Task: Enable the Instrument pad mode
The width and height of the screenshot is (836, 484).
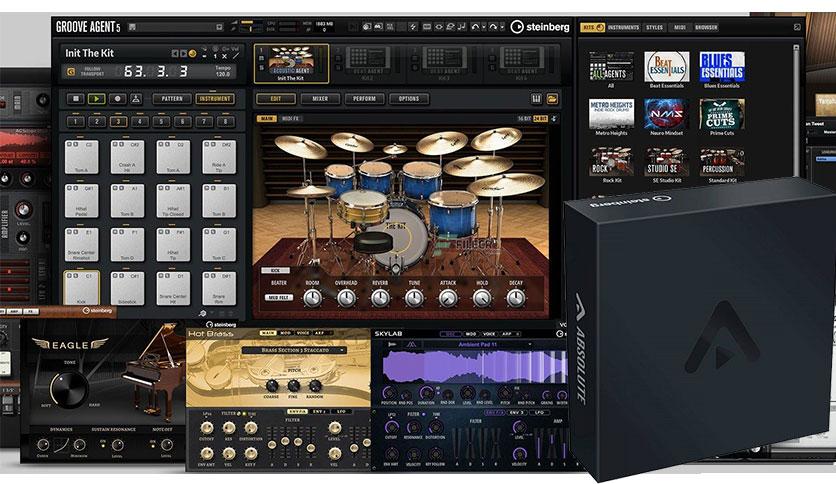Action: point(215,99)
